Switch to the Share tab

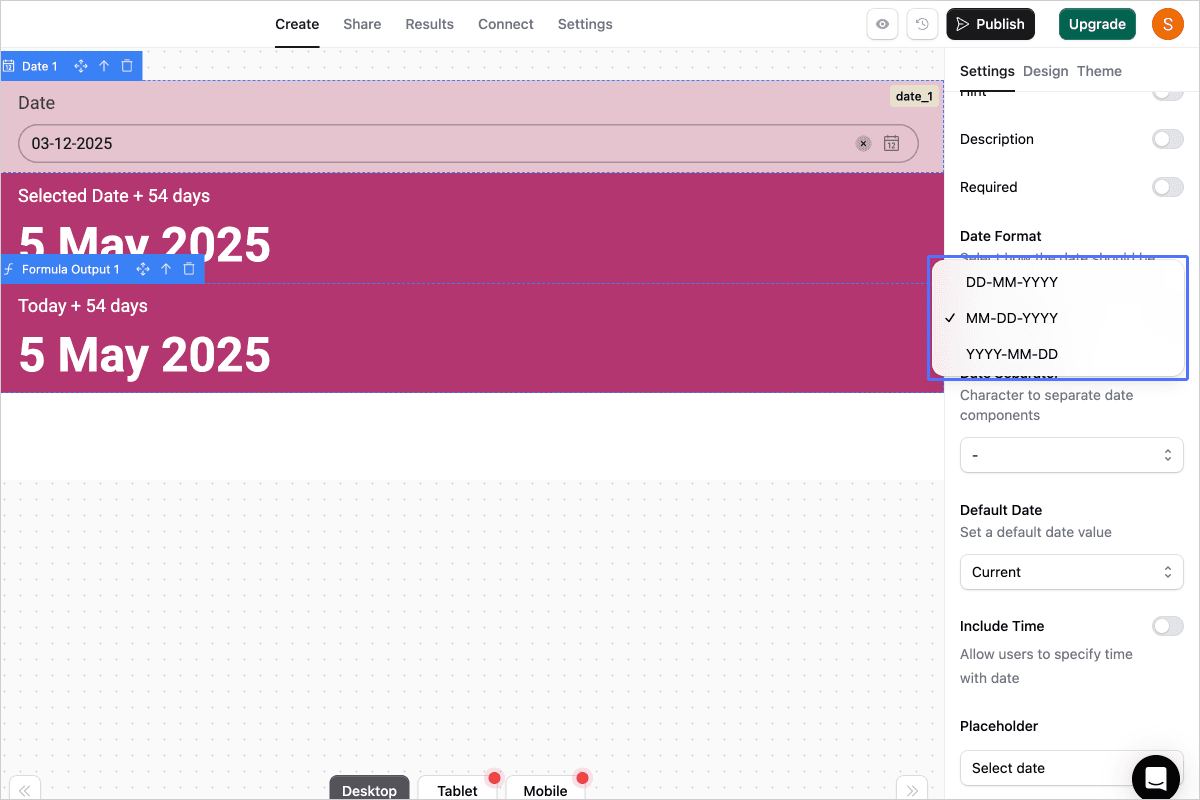coord(362,24)
